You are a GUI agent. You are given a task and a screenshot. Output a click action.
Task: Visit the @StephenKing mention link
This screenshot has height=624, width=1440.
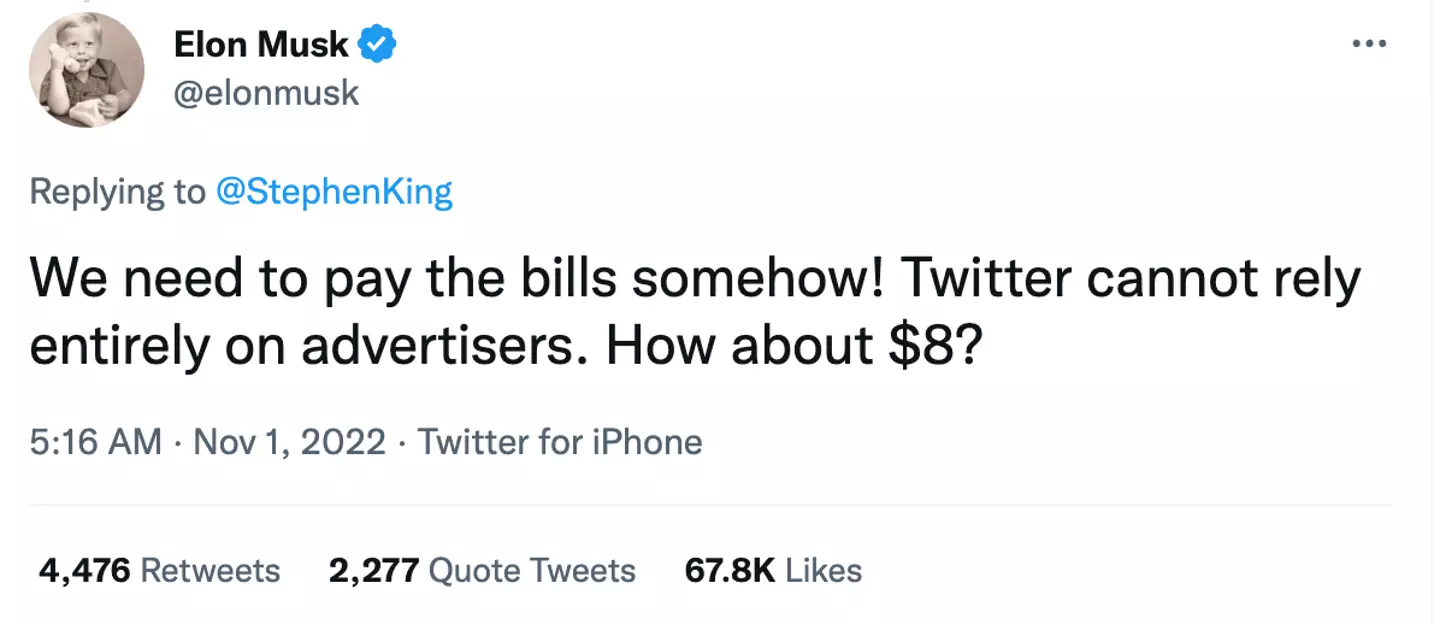(335, 191)
